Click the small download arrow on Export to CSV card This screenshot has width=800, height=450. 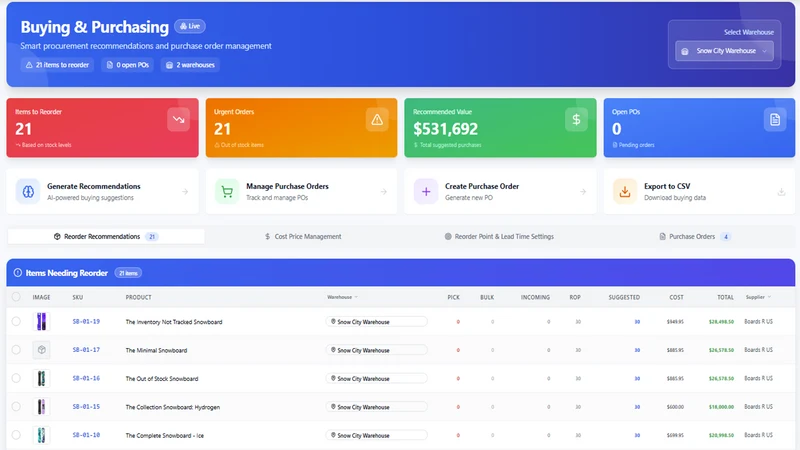tap(781, 192)
